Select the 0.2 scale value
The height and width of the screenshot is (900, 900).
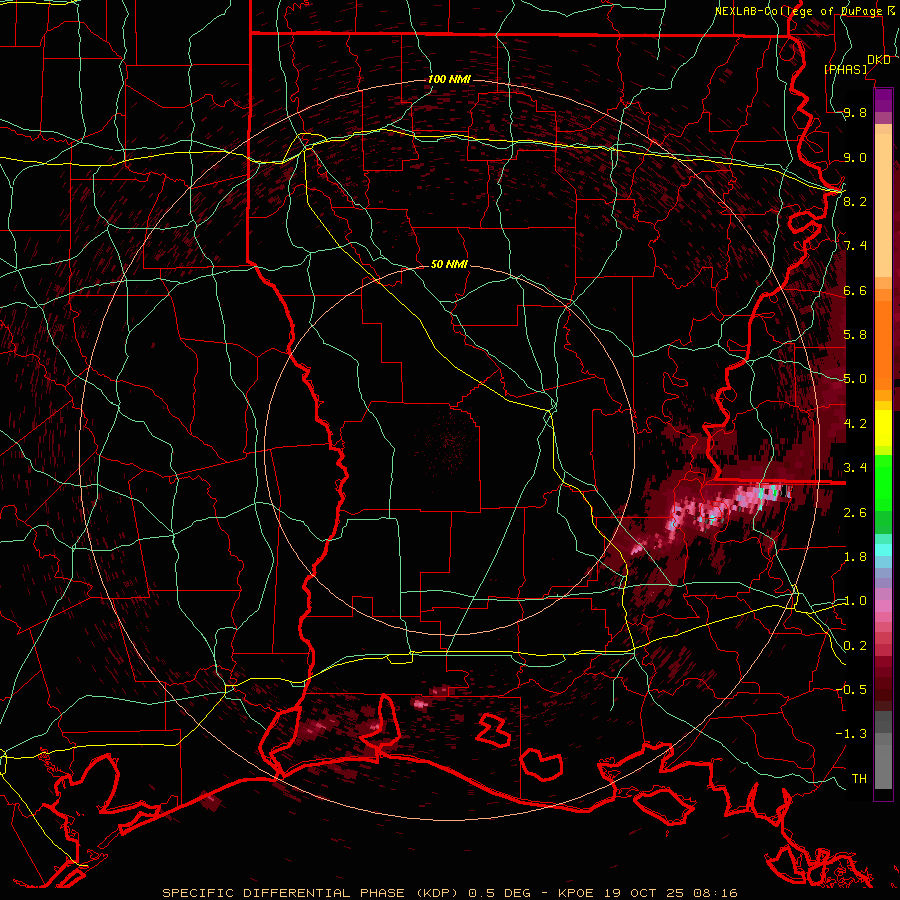[x=855, y=646]
